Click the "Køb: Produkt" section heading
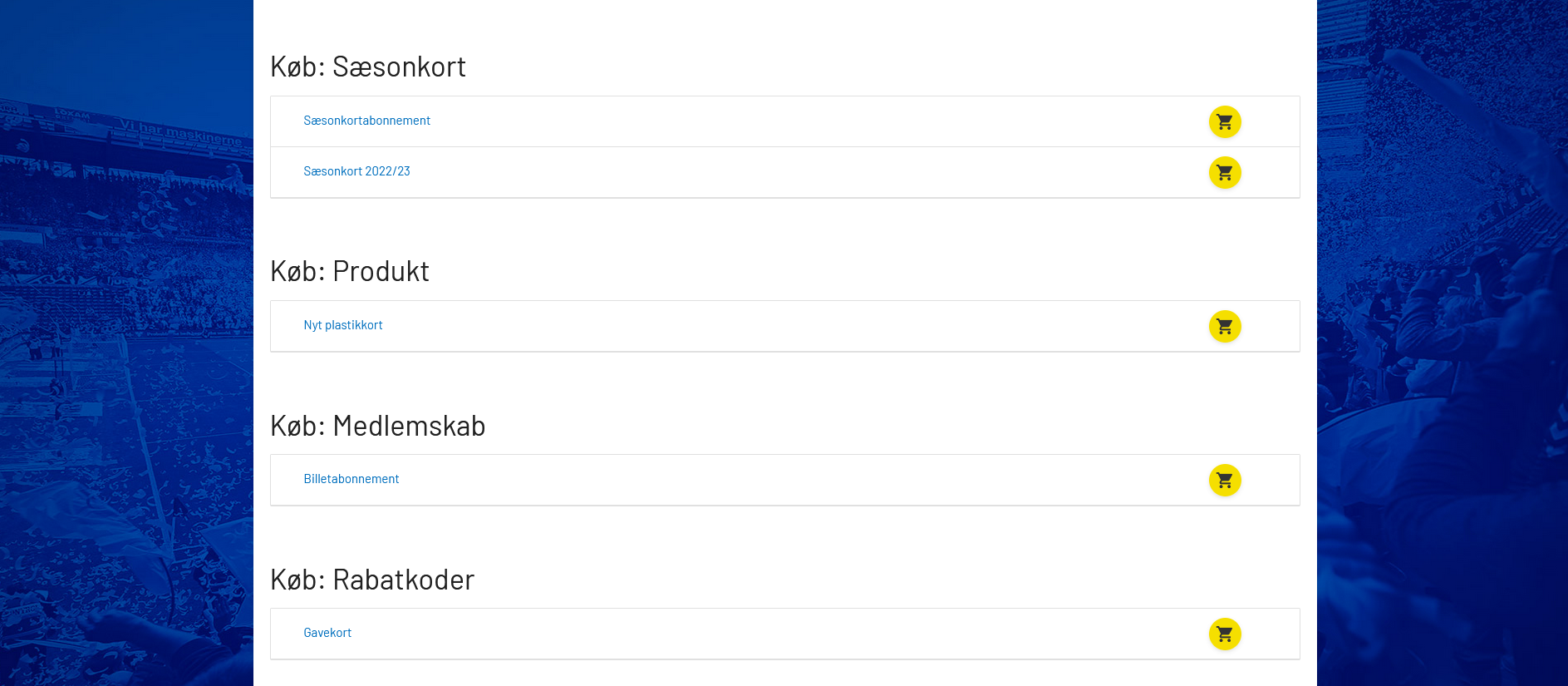The image size is (1568, 686). pos(349,271)
